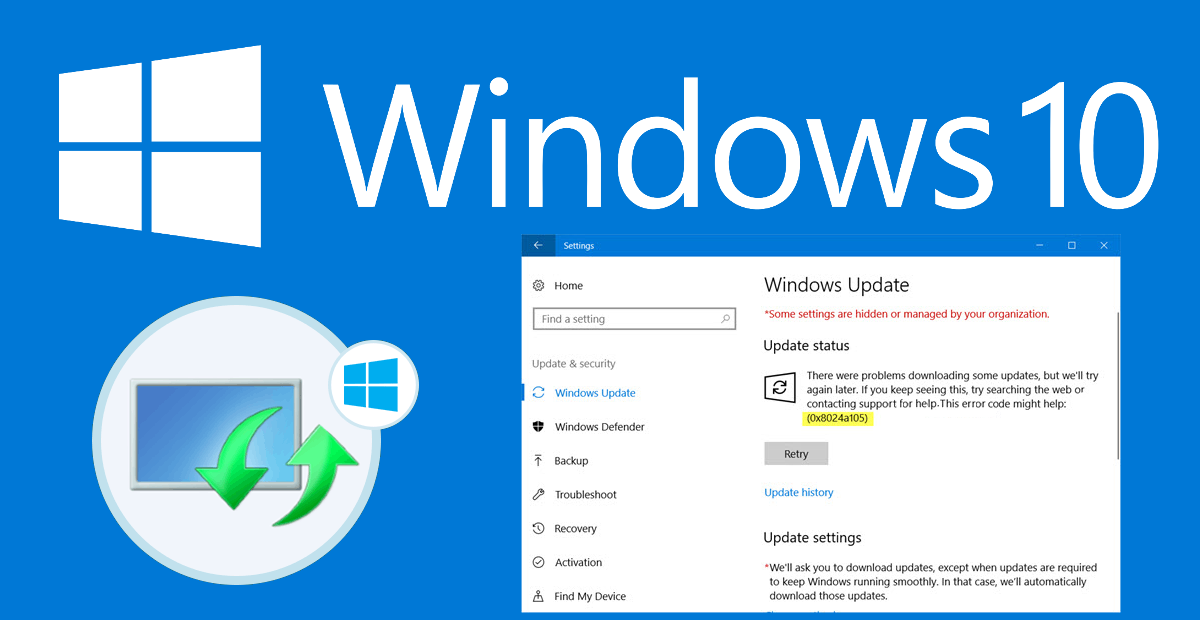This screenshot has height=620, width=1200.
Task: Open Windows Defender settings
Action: coord(600,427)
